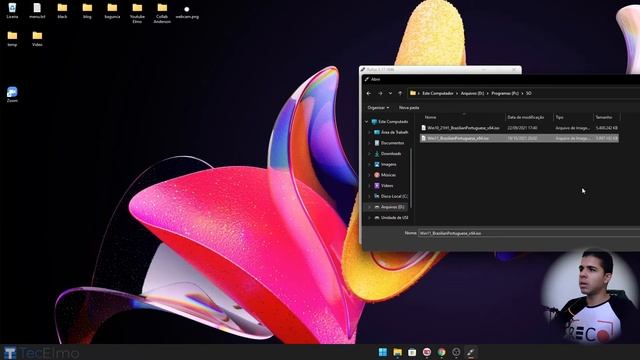Launch the Zoom desktop shortcut
The height and width of the screenshot is (360, 640).
(x=12, y=94)
